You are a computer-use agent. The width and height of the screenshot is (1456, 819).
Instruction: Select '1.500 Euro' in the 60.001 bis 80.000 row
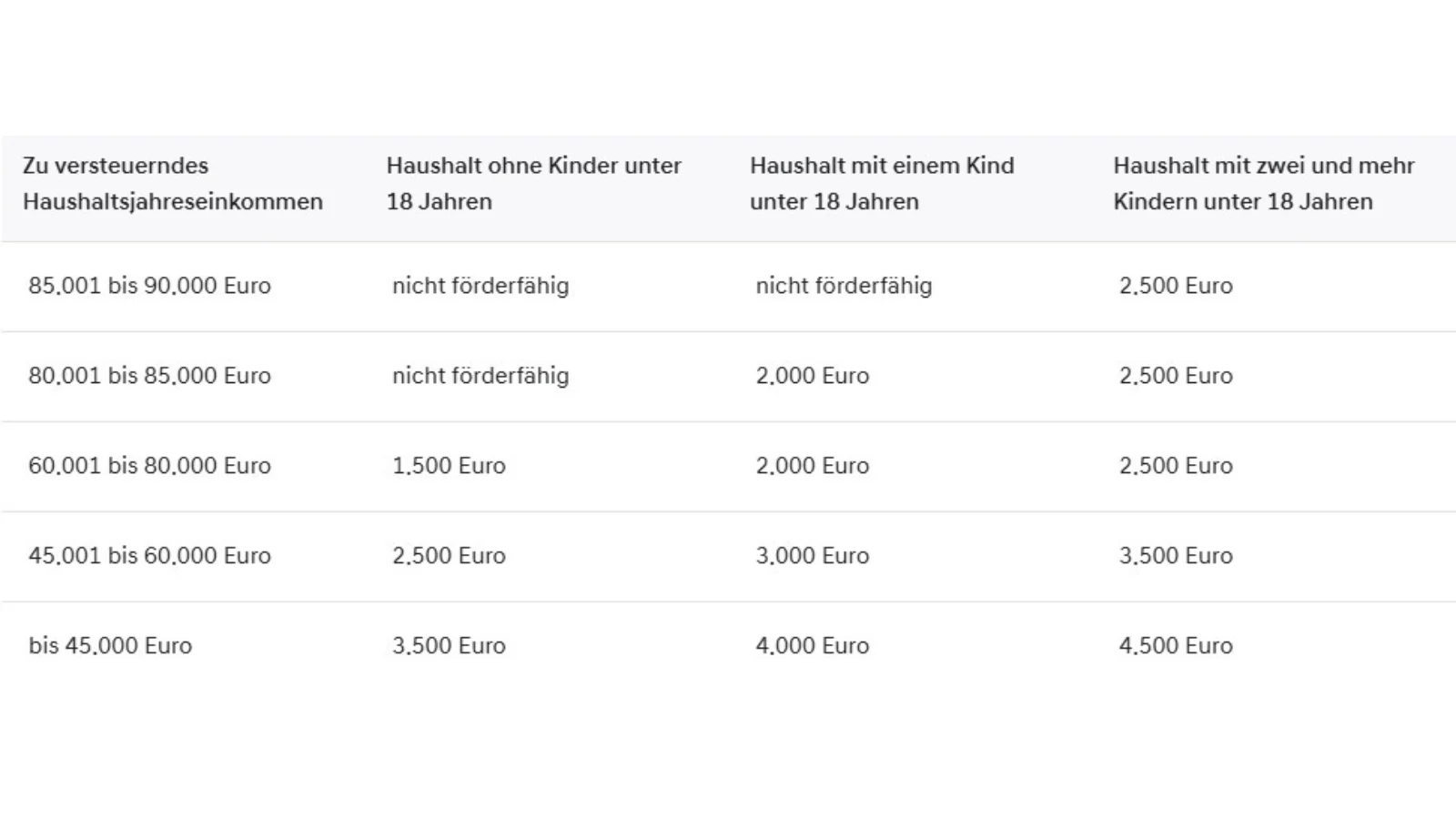pyautogui.click(x=449, y=466)
